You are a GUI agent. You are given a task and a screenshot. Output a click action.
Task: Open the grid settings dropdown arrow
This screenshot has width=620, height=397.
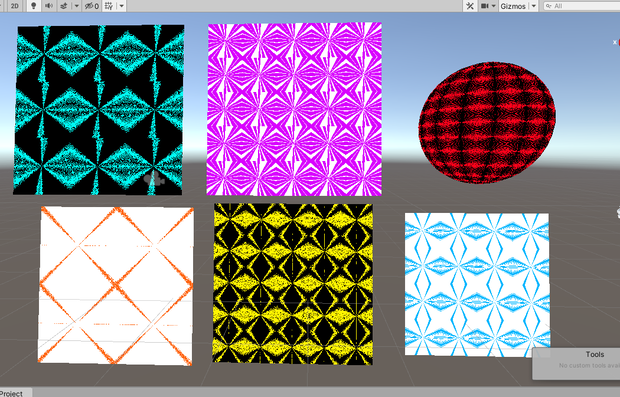(121, 6)
